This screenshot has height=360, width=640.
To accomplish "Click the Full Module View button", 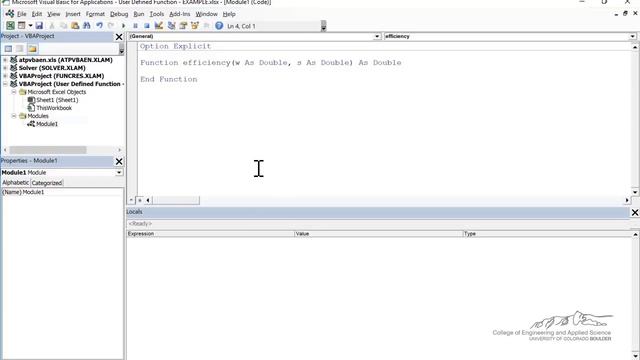I will pos(139,200).
